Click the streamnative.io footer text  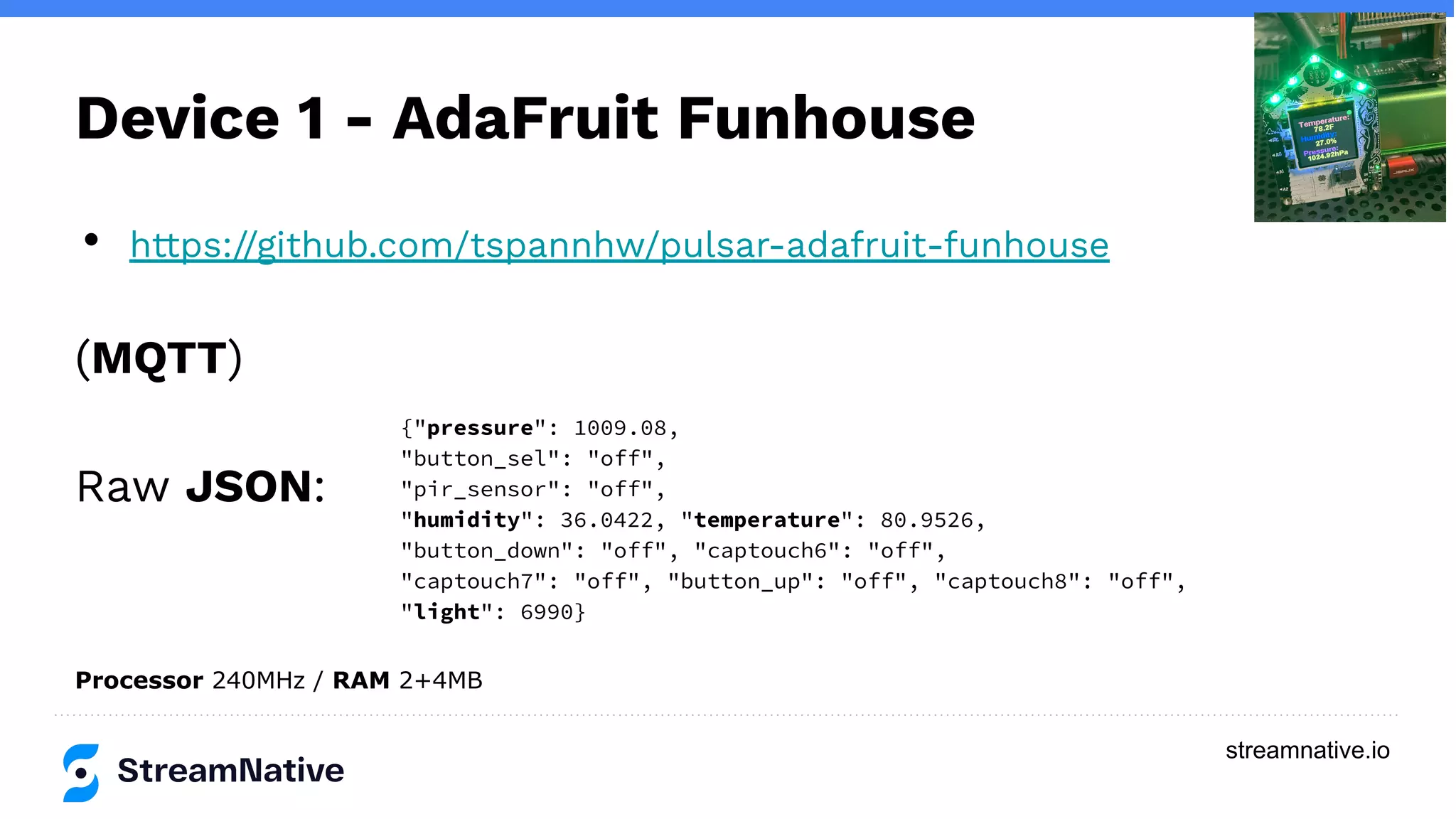(1307, 751)
